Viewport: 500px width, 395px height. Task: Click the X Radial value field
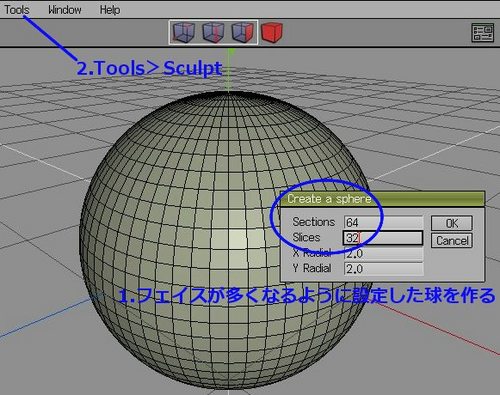pos(383,254)
